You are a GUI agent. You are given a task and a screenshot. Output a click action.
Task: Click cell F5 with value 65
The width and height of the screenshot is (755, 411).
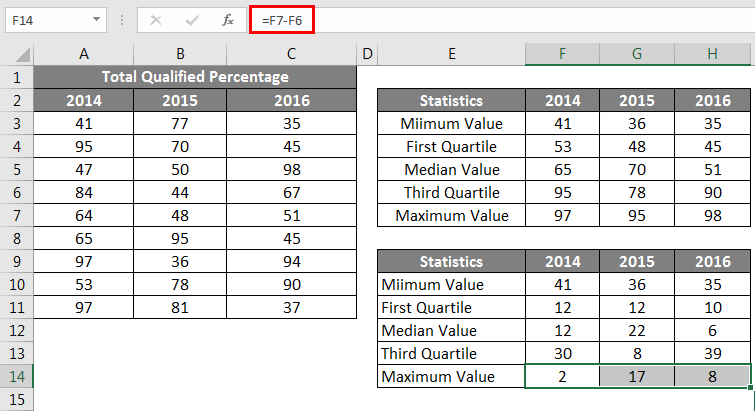tap(562, 170)
